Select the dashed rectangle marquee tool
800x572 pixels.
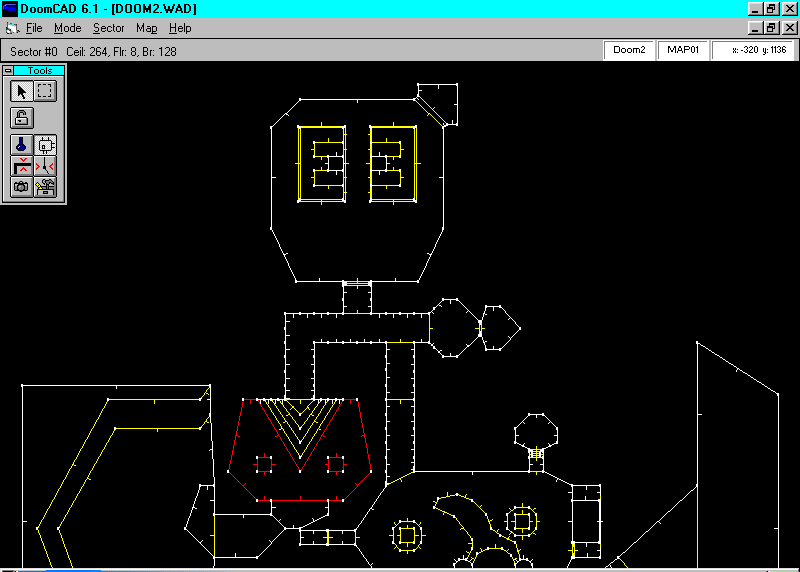45,91
